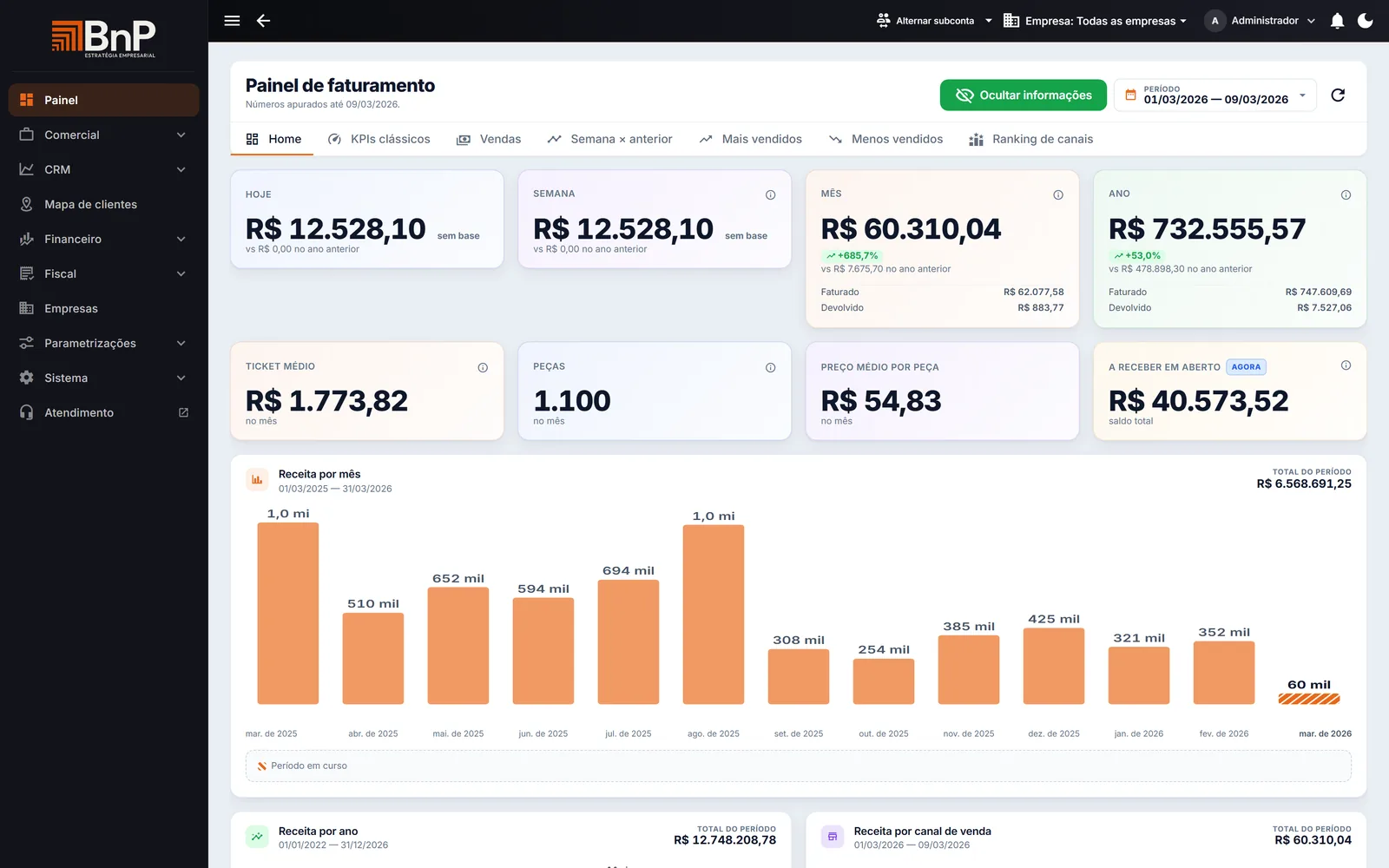Click the info icon on Ano card
1389x868 pixels.
click(1346, 195)
